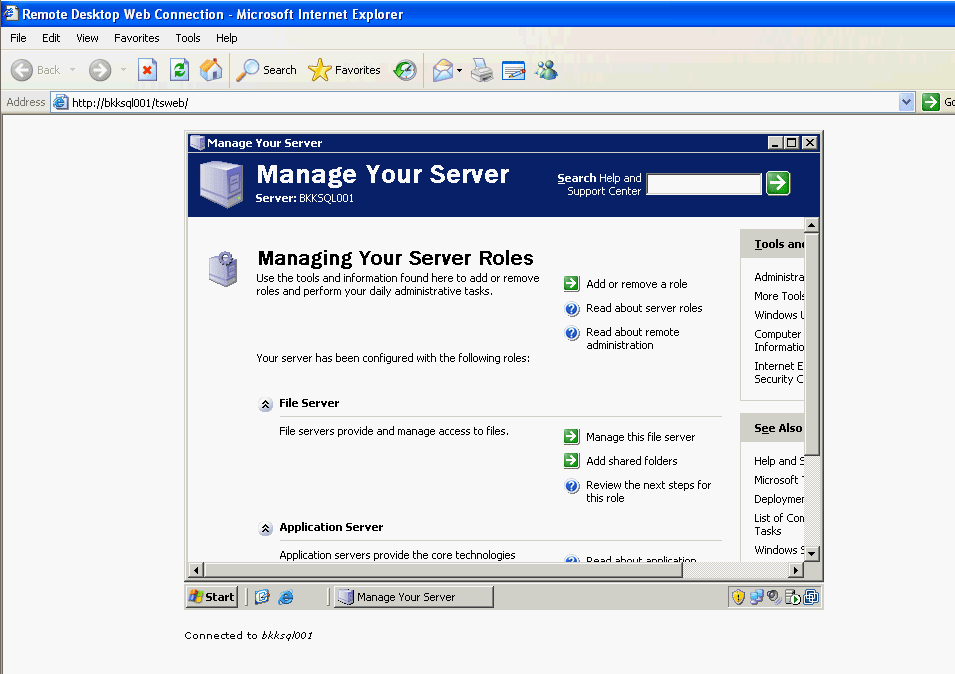Click the help icon beside Read about remote administration
Image resolution: width=955 pixels, height=674 pixels.
pos(571,333)
